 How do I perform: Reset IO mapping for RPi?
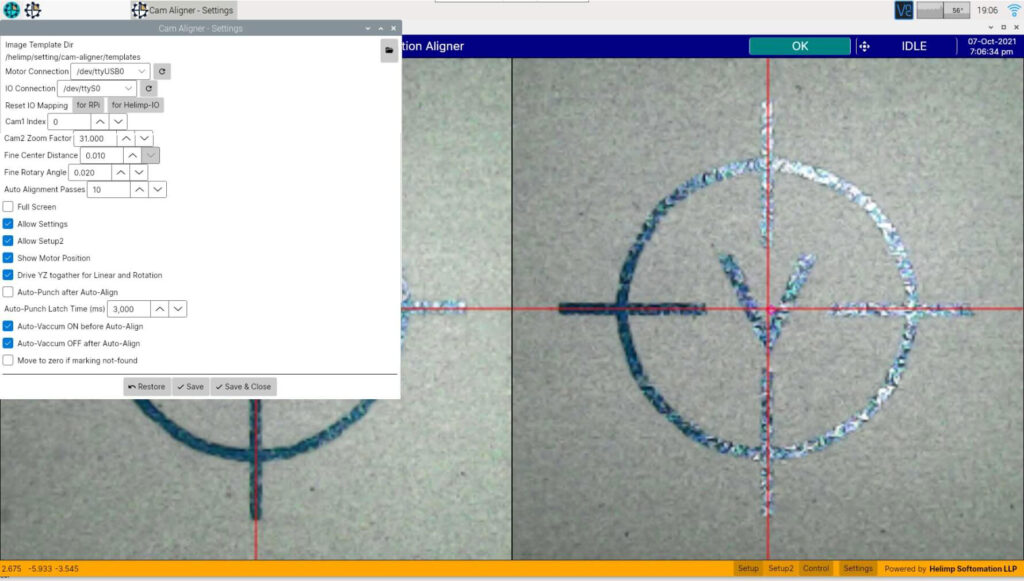[x=88, y=105]
